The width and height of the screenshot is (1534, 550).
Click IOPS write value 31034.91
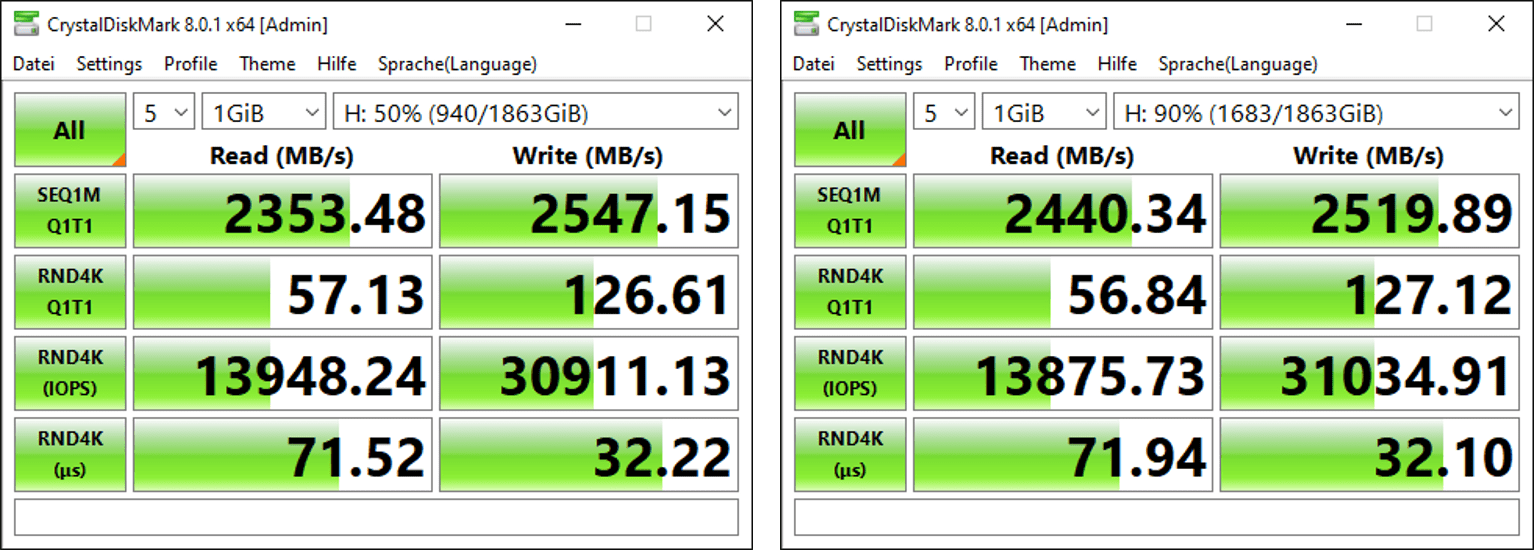(x=1369, y=373)
